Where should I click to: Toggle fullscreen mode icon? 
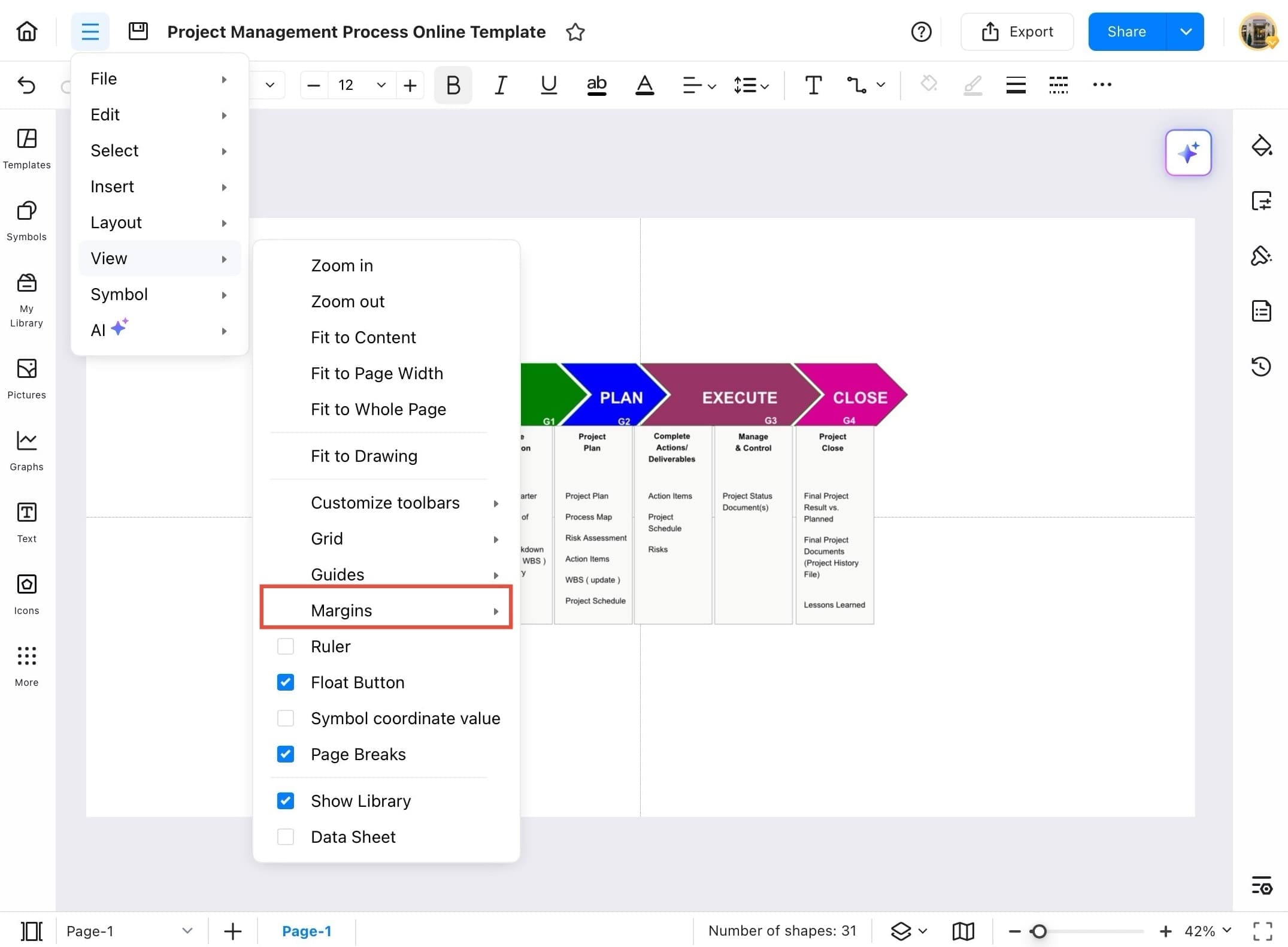coord(1263,931)
